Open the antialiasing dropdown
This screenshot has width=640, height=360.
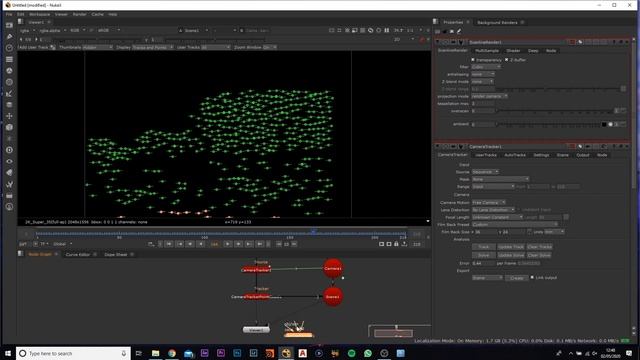[483, 74]
